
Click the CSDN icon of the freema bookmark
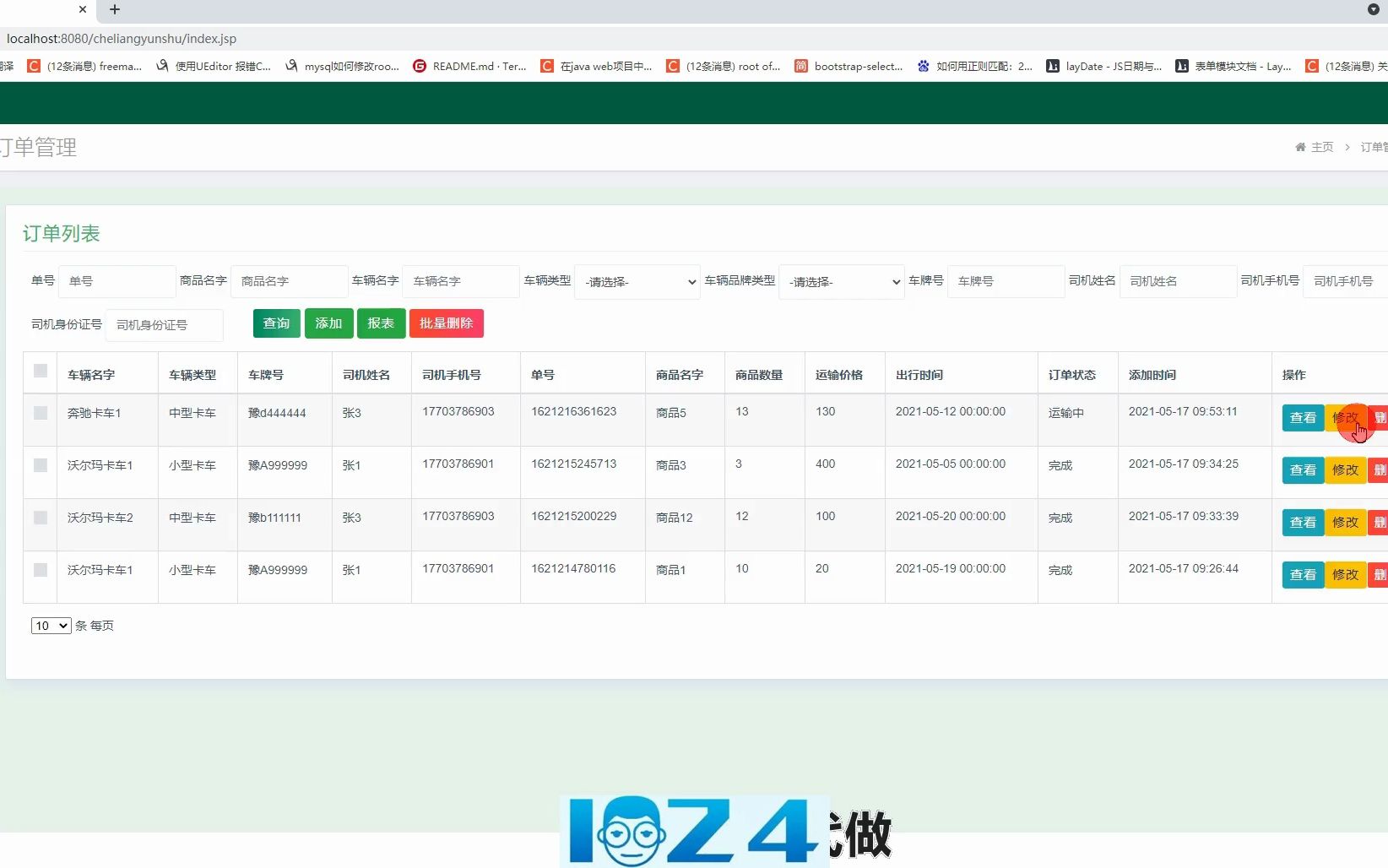coord(34,66)
